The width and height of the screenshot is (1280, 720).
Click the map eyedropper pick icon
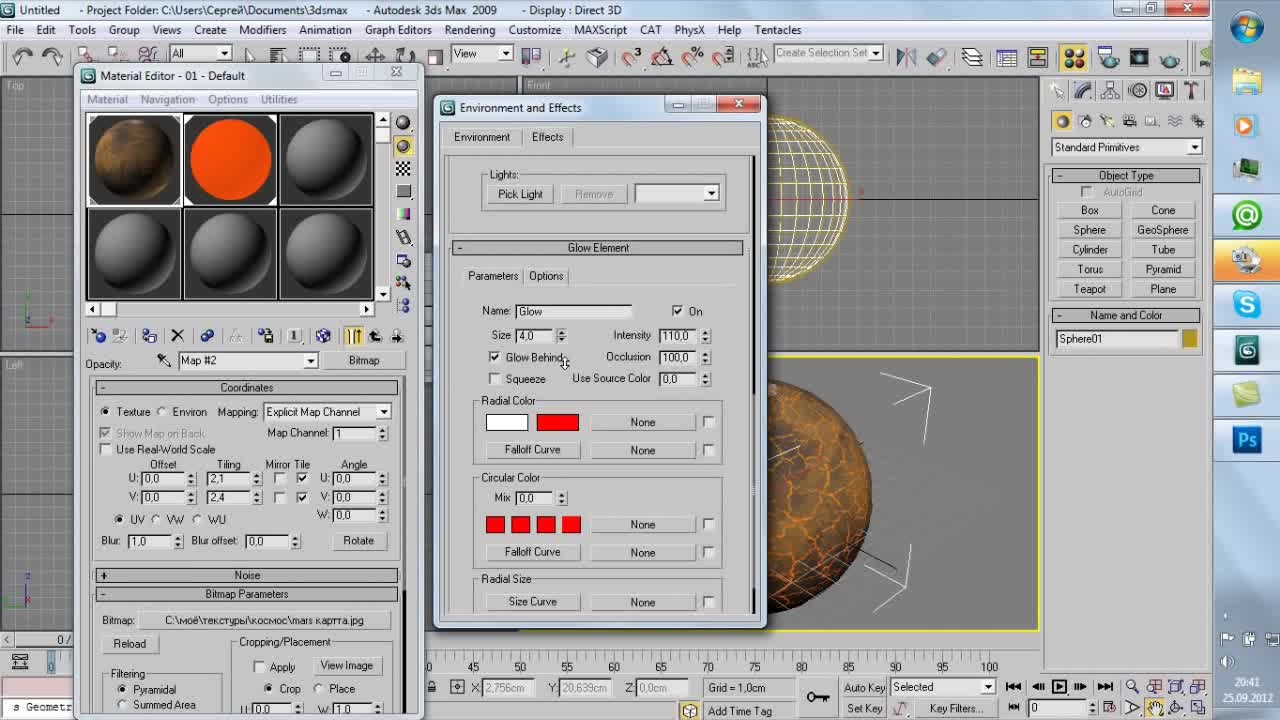point(164,360)
